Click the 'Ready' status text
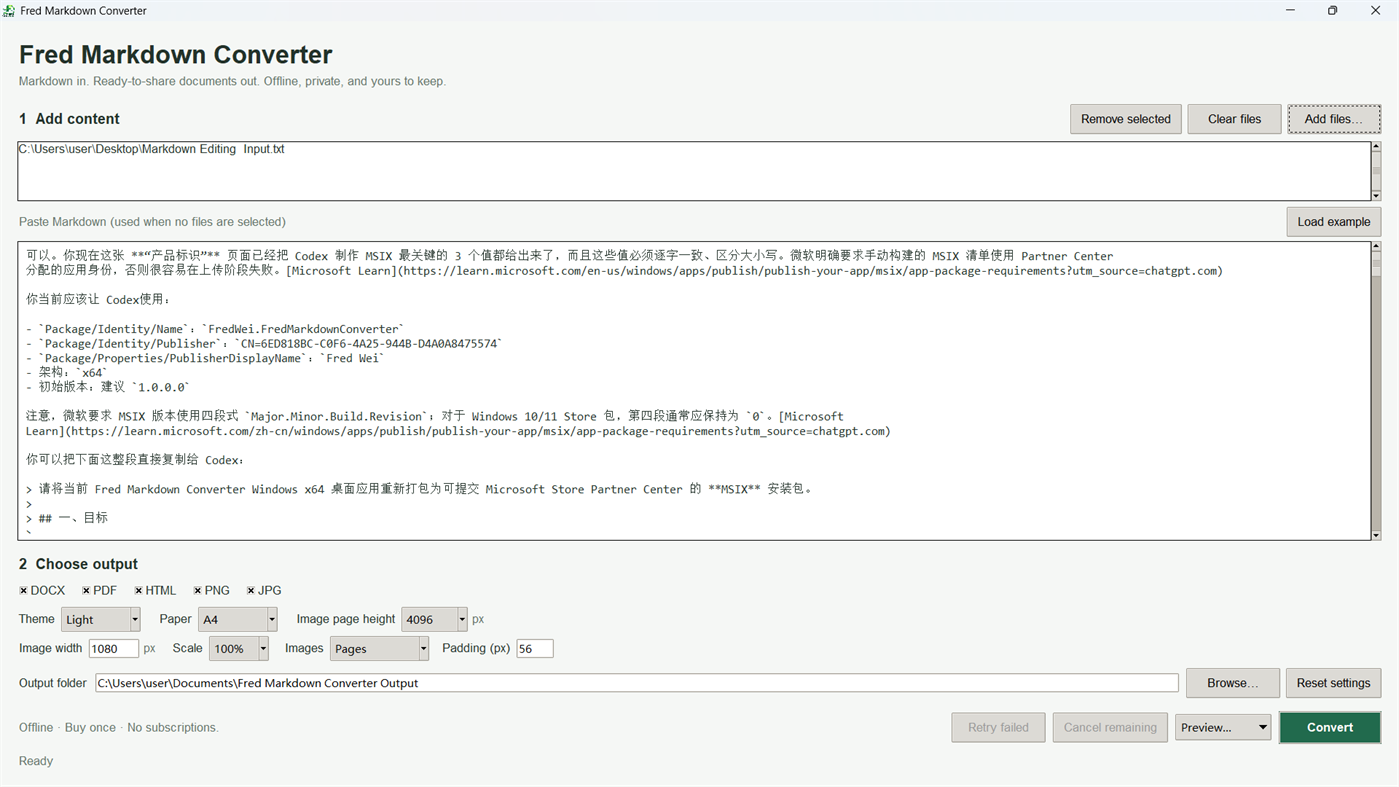 [x=36, y=762]
